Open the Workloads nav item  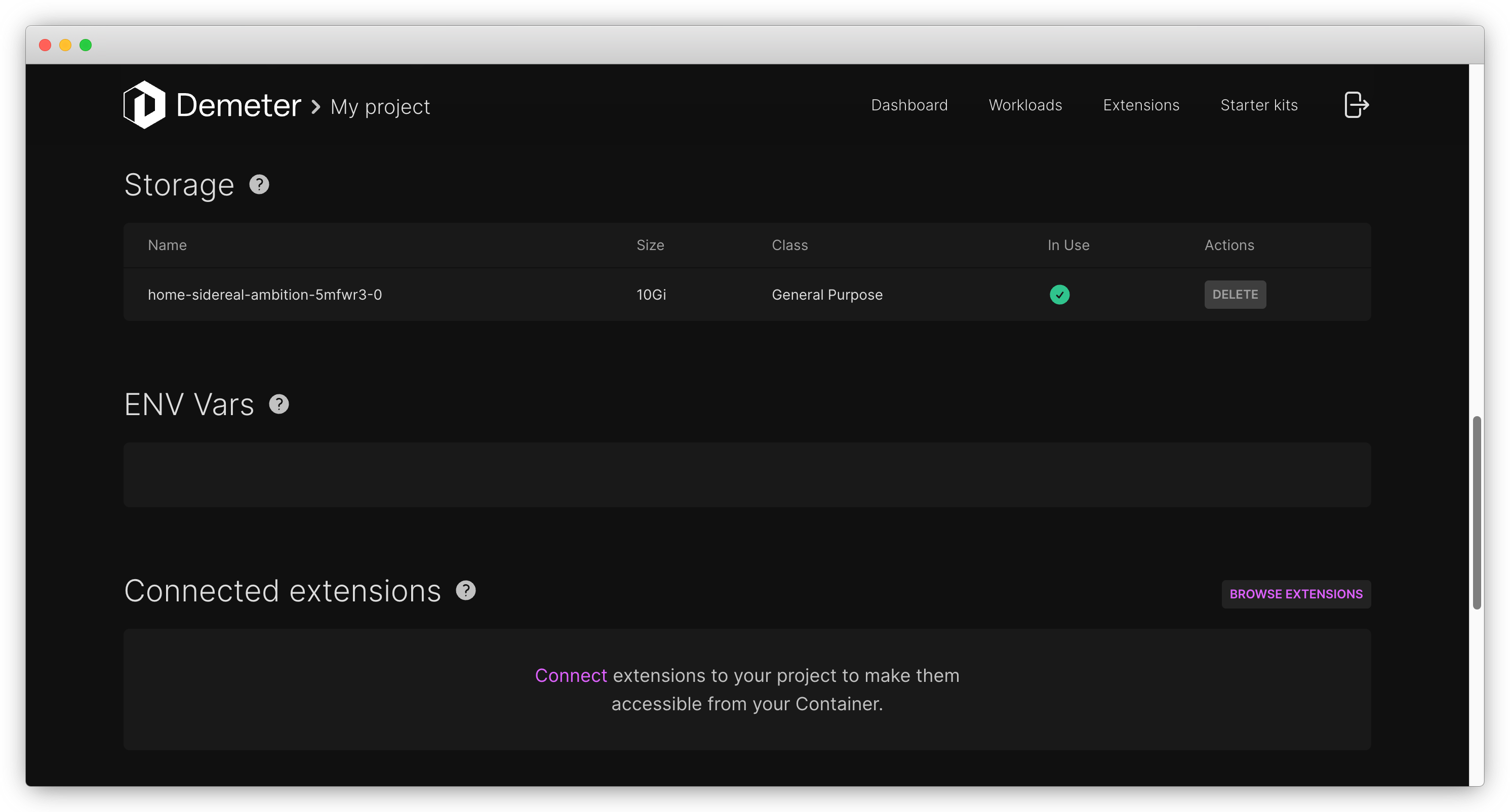tap(1025, 105)
